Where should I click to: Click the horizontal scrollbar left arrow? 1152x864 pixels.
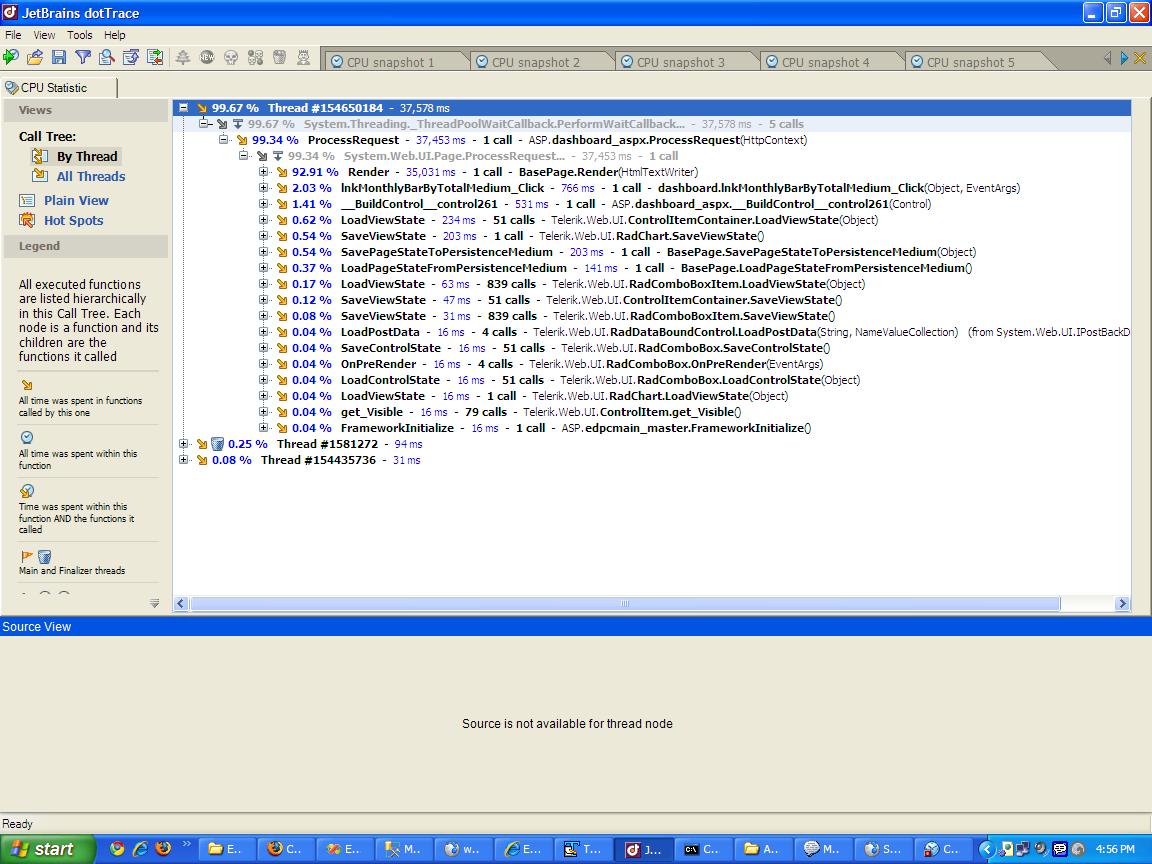[x=181, y=603]
